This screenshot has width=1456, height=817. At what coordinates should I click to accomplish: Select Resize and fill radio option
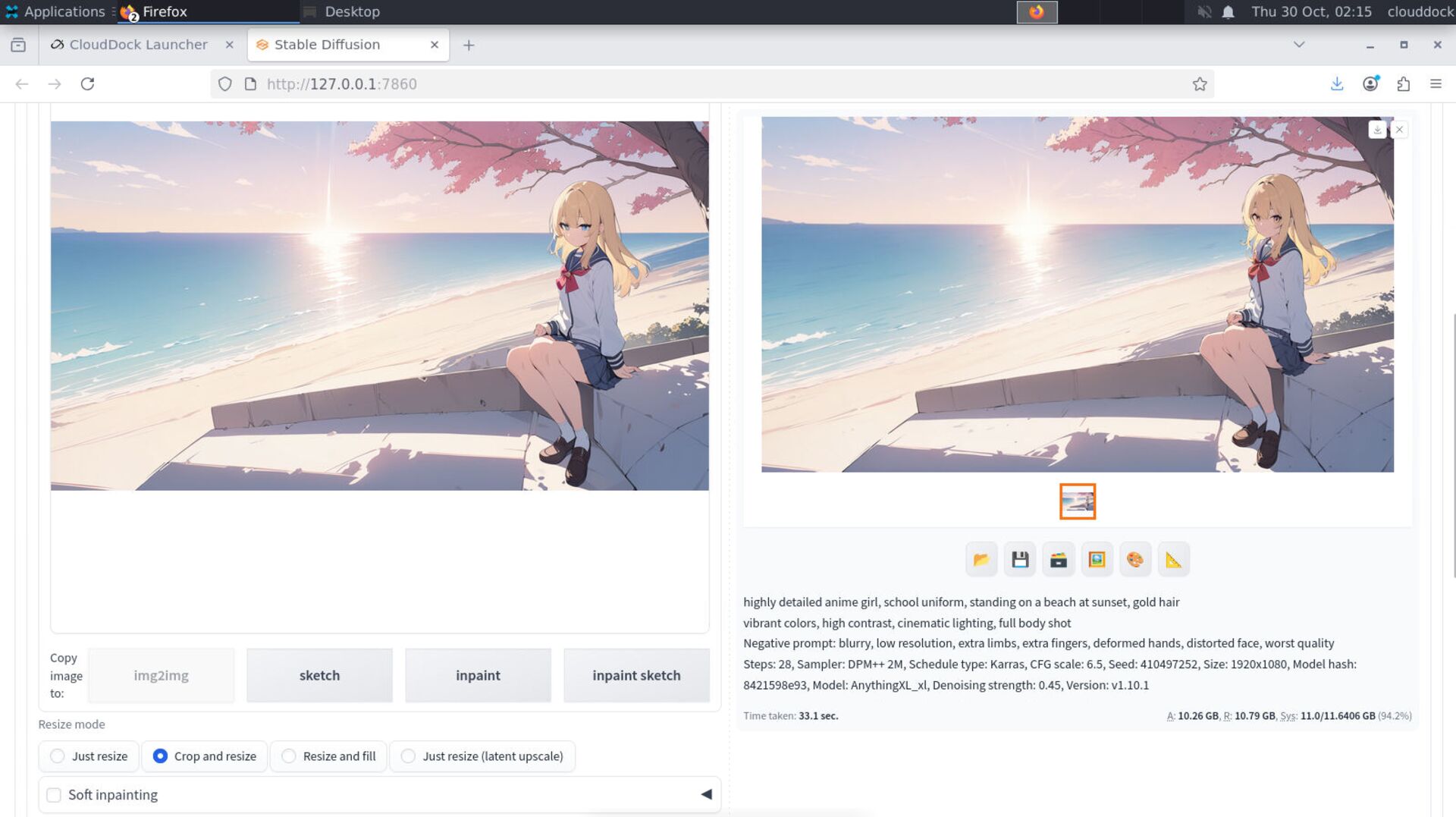click(x=289, y=756)
